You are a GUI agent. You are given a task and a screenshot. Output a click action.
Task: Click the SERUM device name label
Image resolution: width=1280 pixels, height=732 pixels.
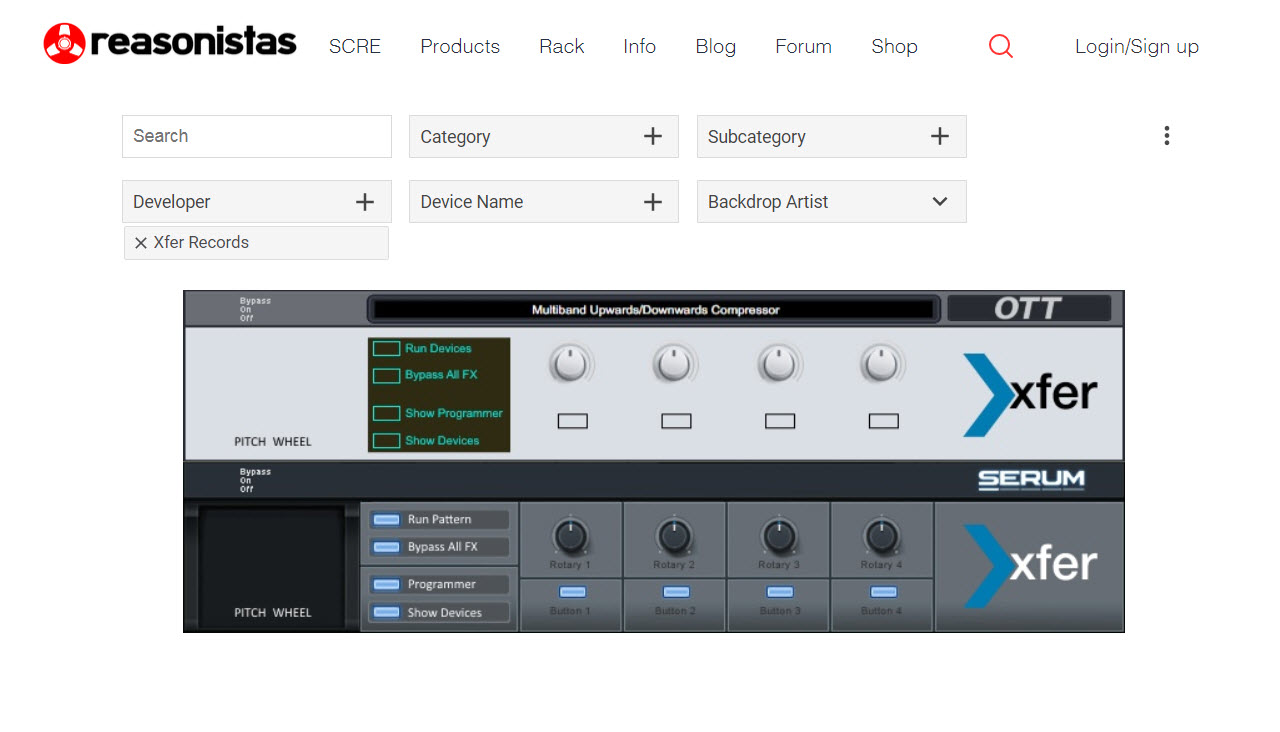1031,480
